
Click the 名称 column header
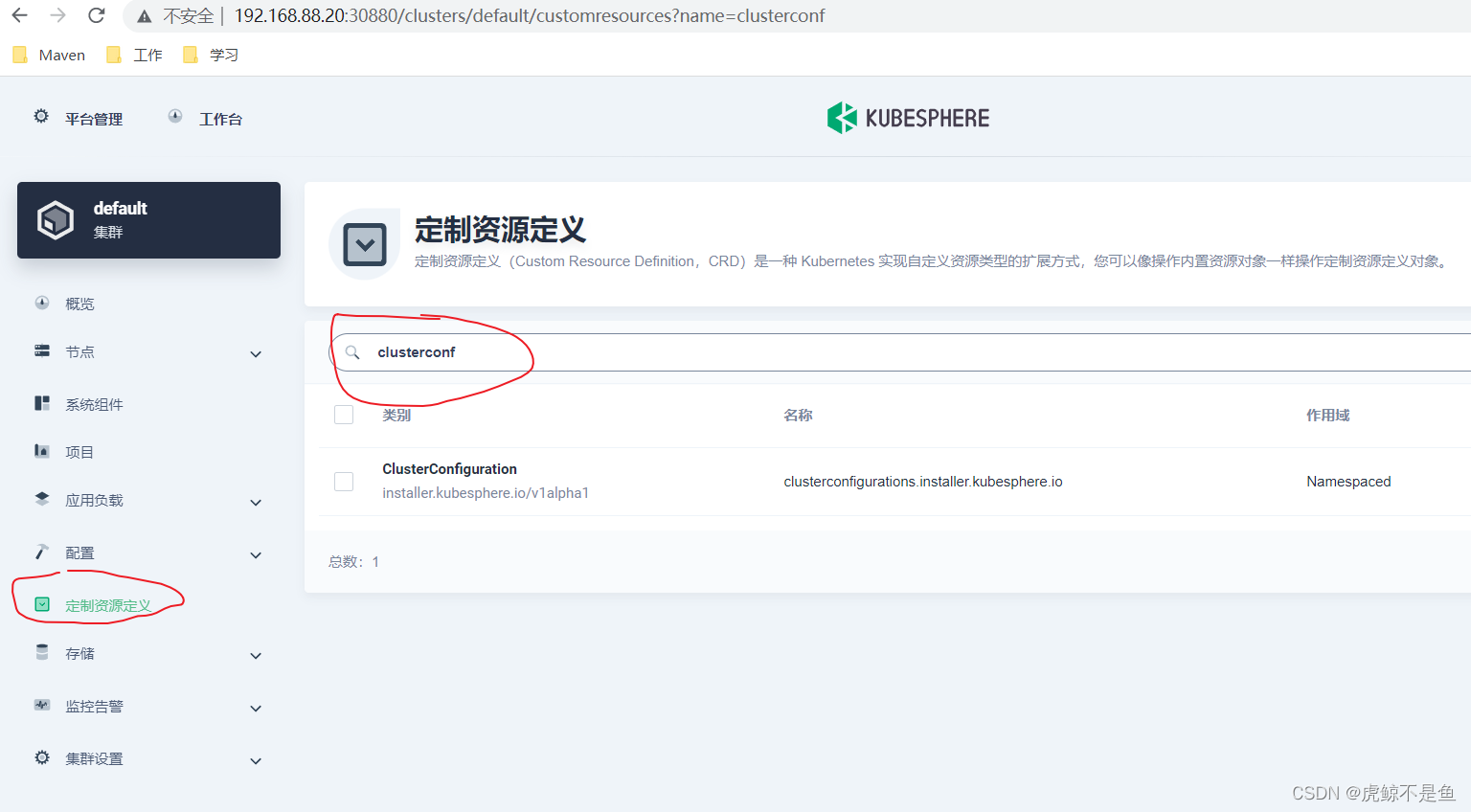798,415
